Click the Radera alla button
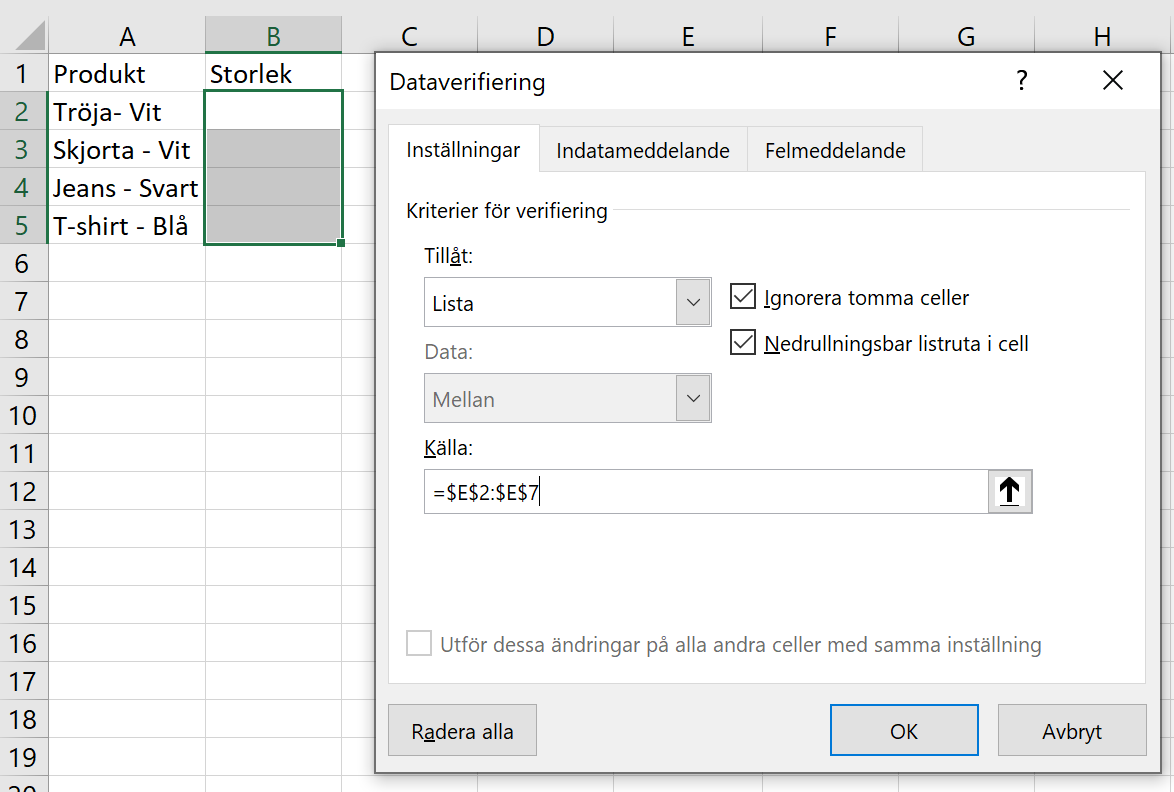Screen dimensions: 1174x792 (462, 729)
